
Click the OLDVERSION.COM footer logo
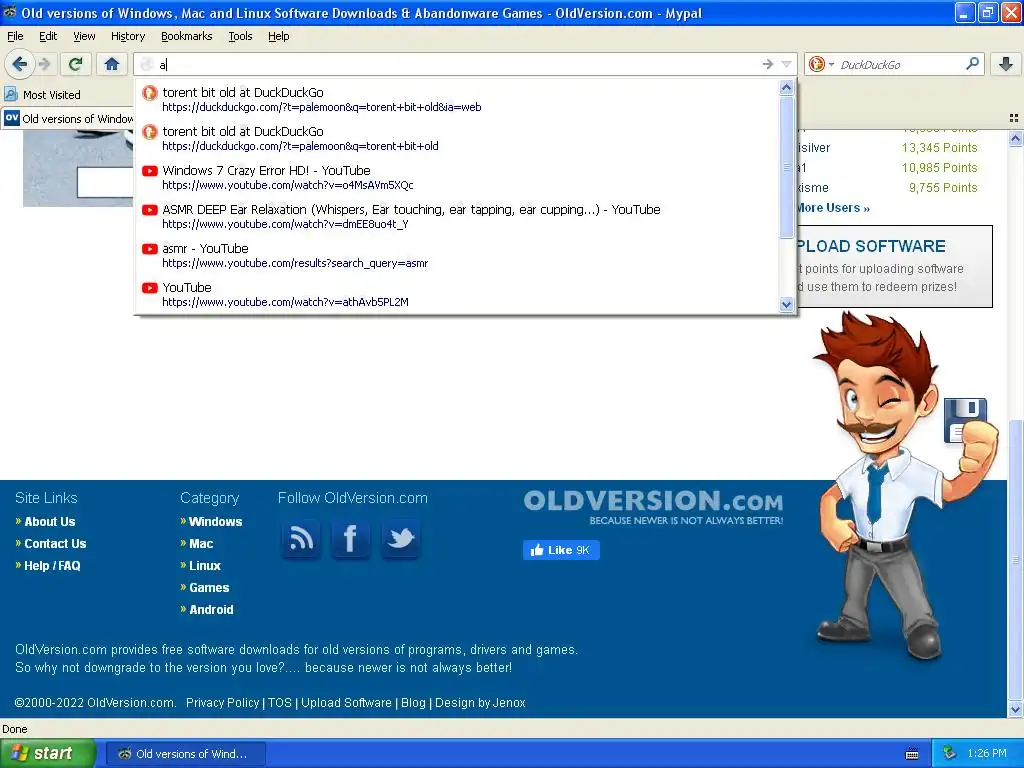coord(653,507)
